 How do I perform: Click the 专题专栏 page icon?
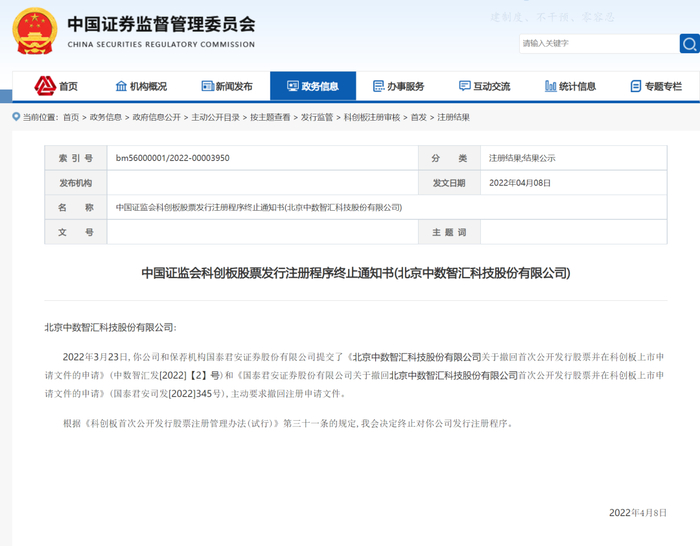635,86
